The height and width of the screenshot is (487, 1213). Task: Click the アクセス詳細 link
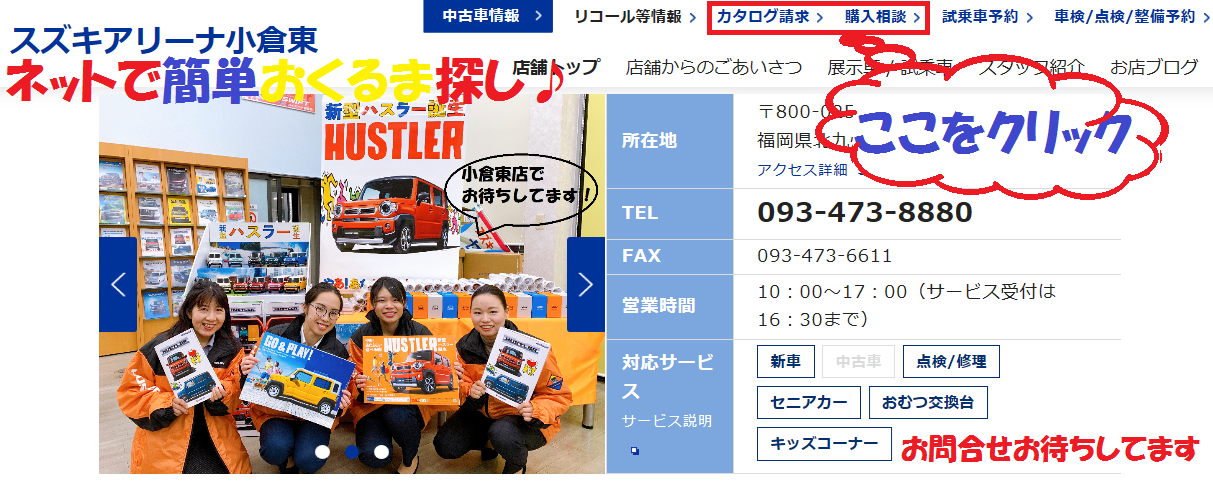pyautogui.click(x=803, y=169)
